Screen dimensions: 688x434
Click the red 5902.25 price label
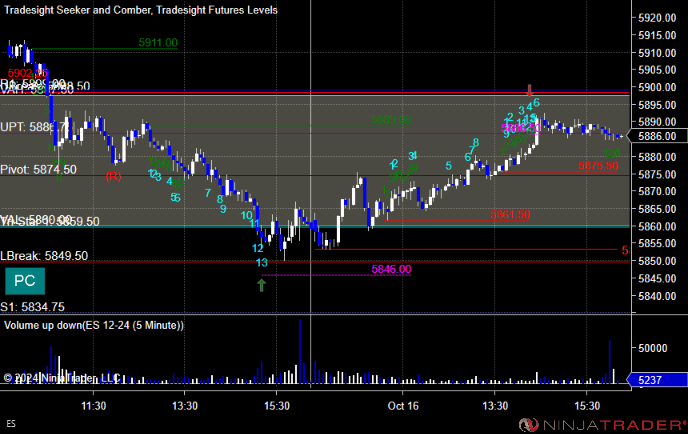pos(27,73)
